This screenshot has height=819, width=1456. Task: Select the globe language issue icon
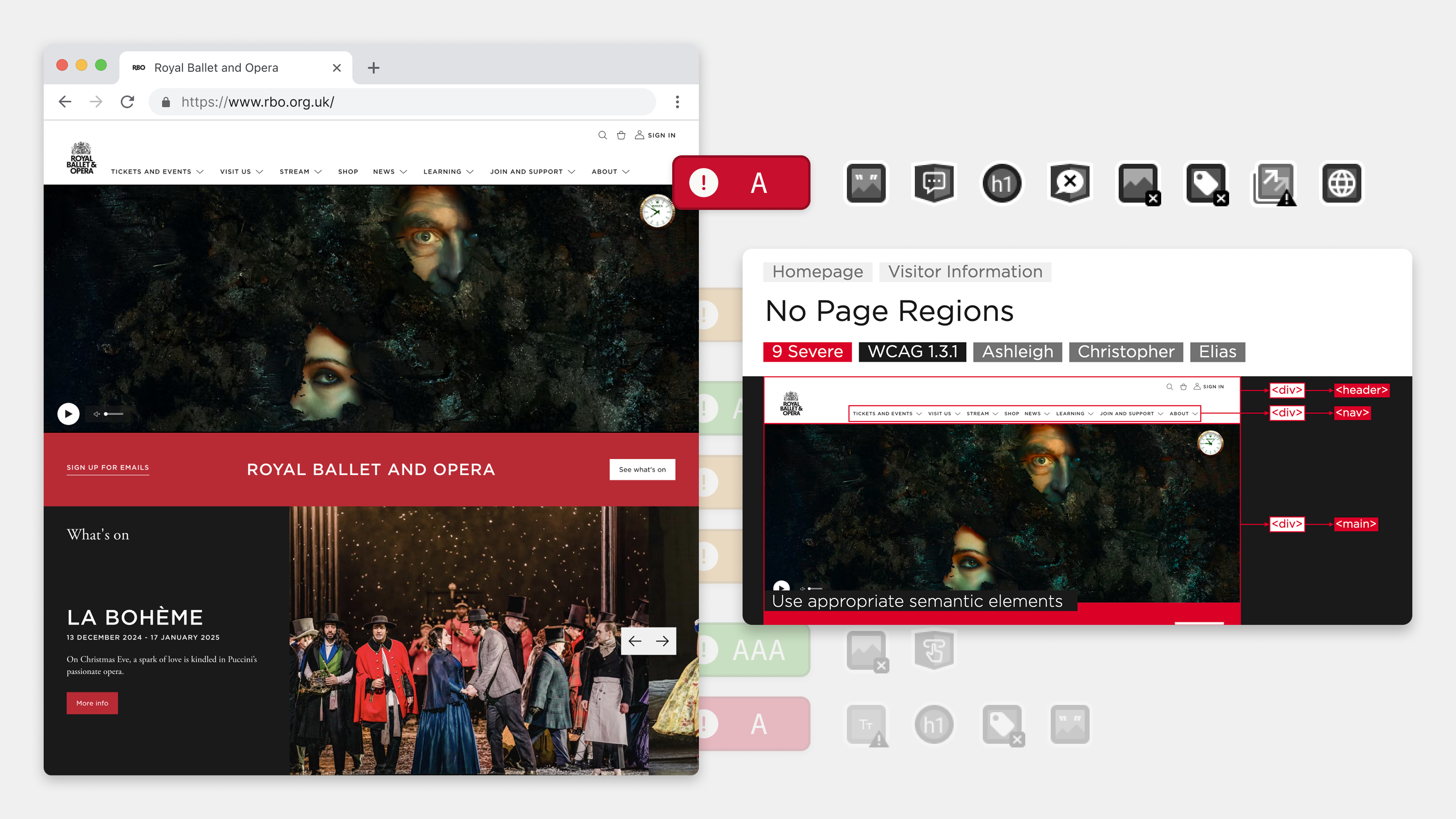pos(1342,183)
